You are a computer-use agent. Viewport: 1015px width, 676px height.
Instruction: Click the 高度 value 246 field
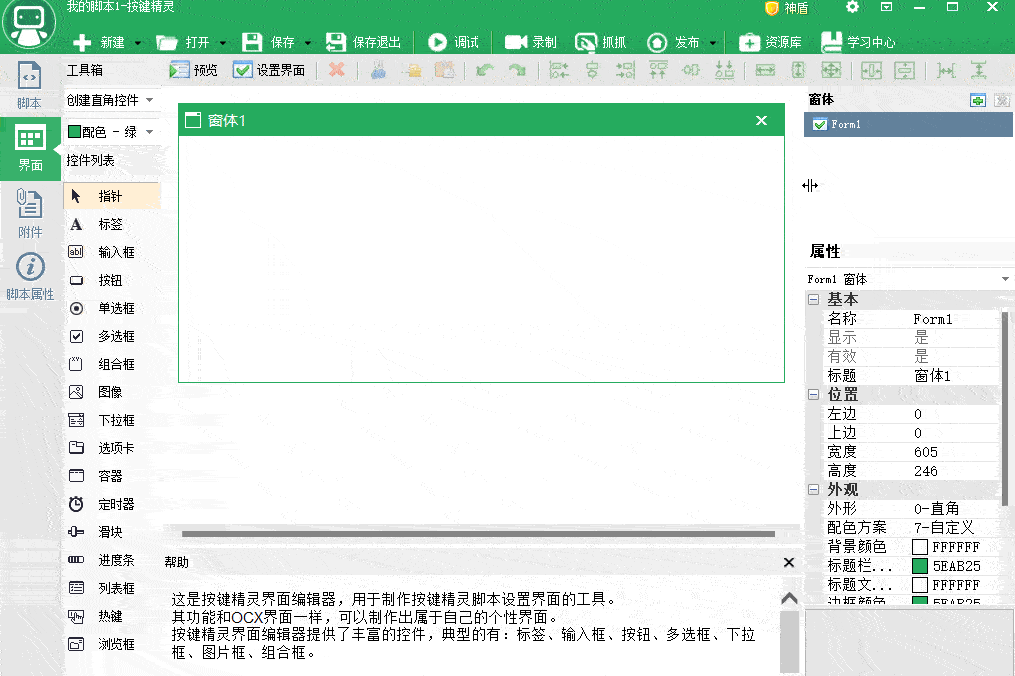pos(955,471)
